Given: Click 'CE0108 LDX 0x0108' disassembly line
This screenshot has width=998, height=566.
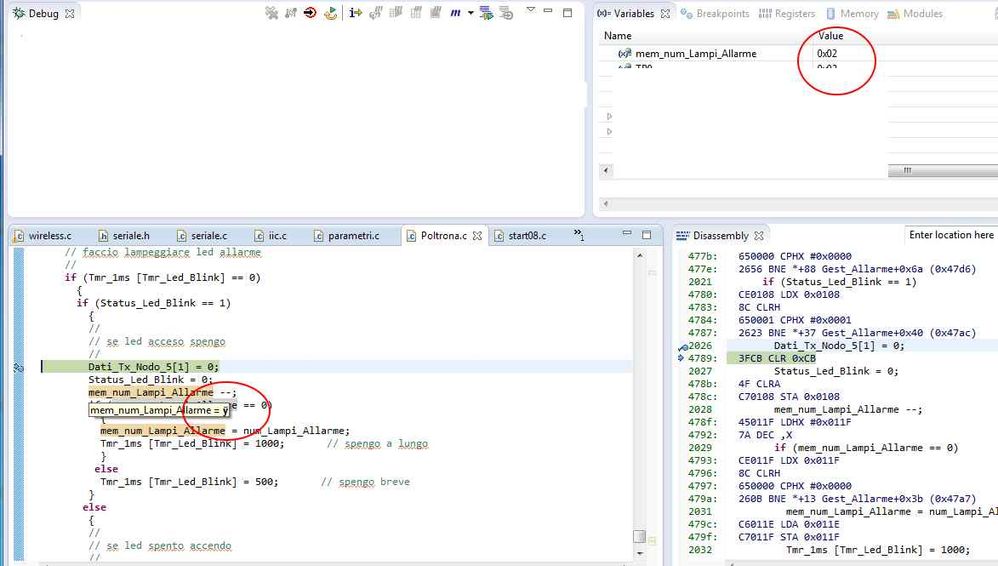Looking at the screenshot, I should (x=789, y=295).
